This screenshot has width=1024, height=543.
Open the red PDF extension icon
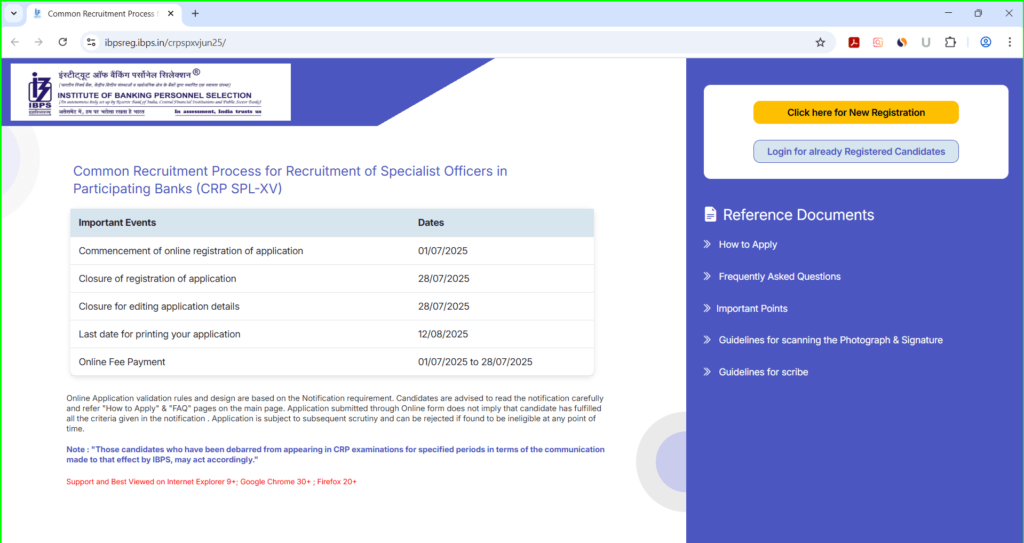(854, 42)
